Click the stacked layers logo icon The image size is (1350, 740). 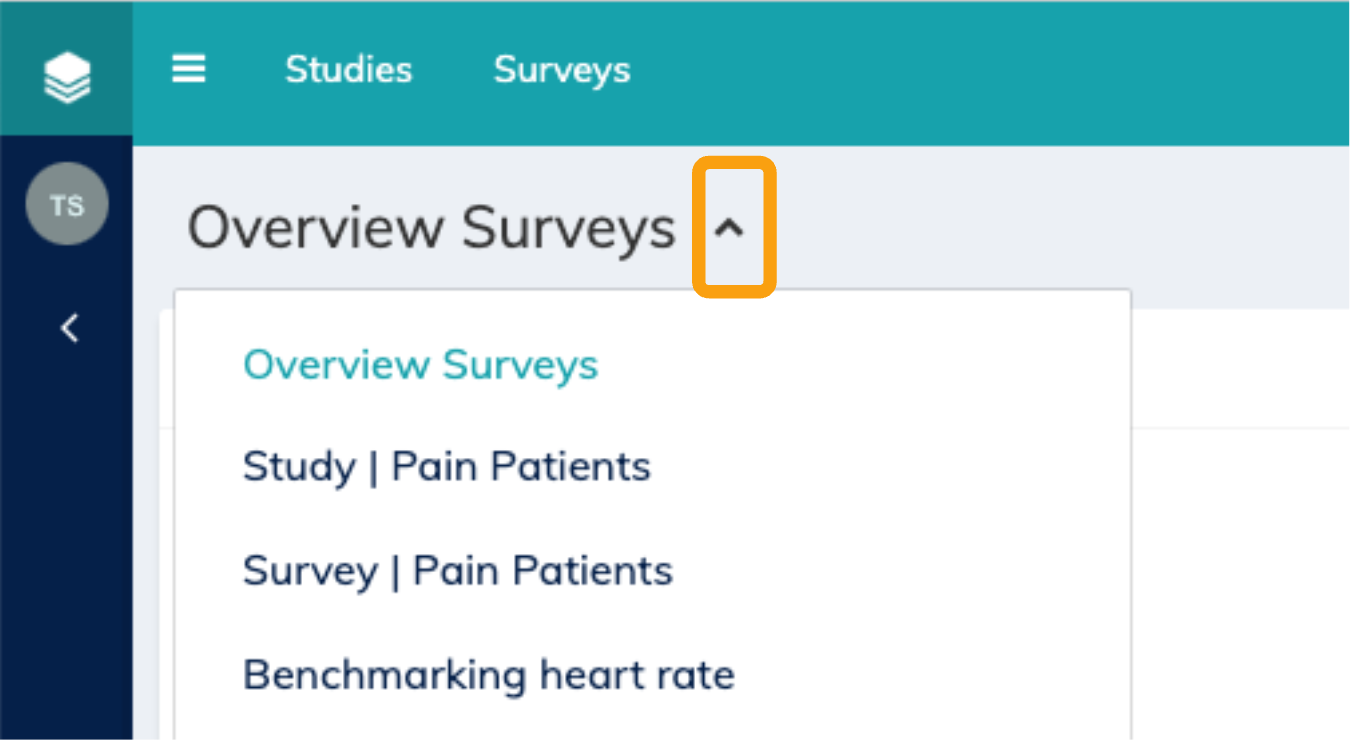(x=67, y=76)
